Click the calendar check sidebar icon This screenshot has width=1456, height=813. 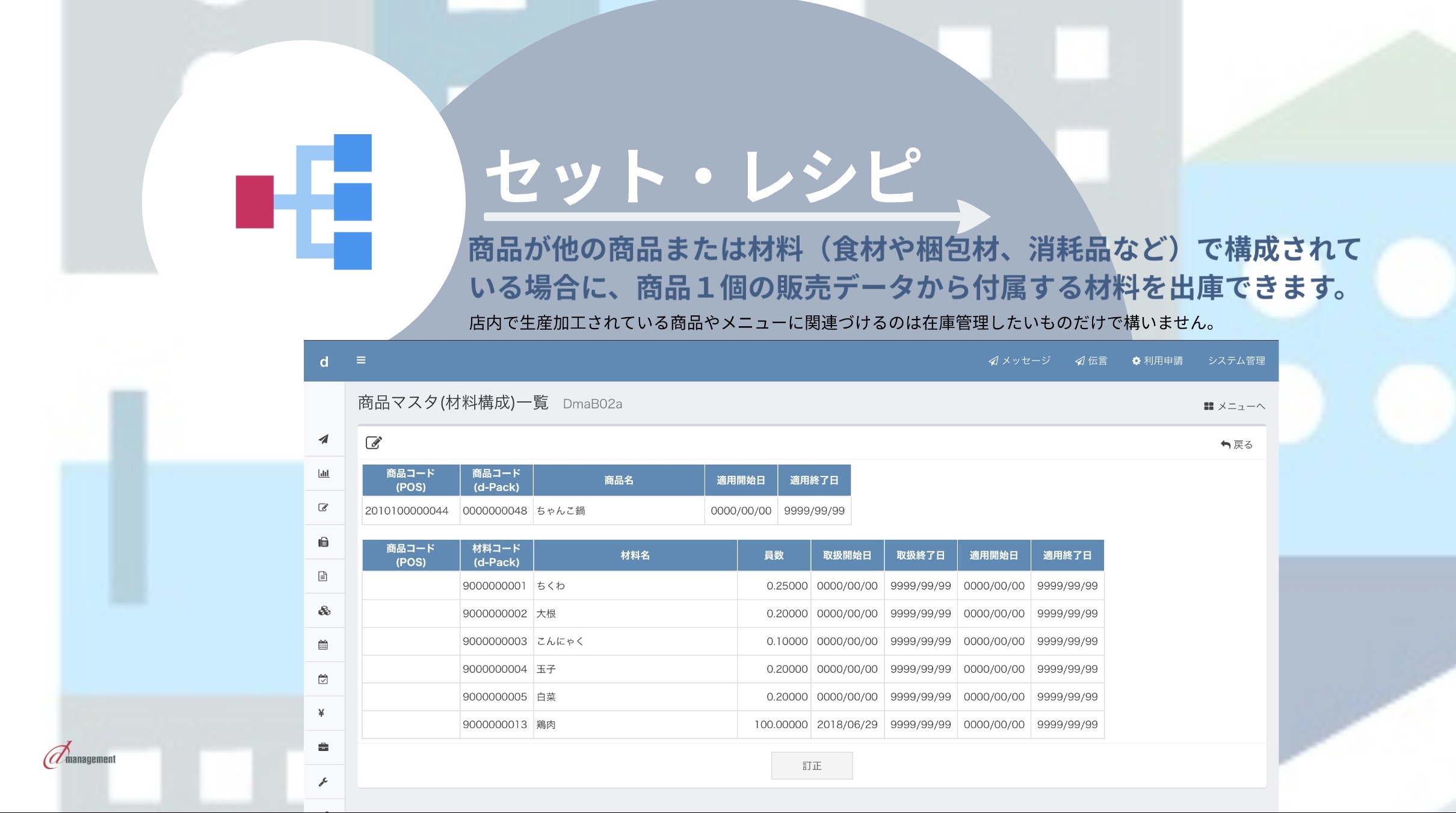324,679
